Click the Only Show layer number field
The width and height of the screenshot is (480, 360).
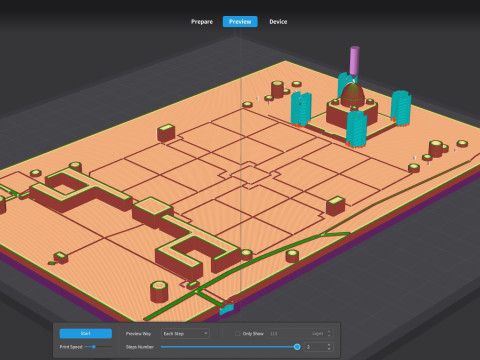[x=297, y=333]
